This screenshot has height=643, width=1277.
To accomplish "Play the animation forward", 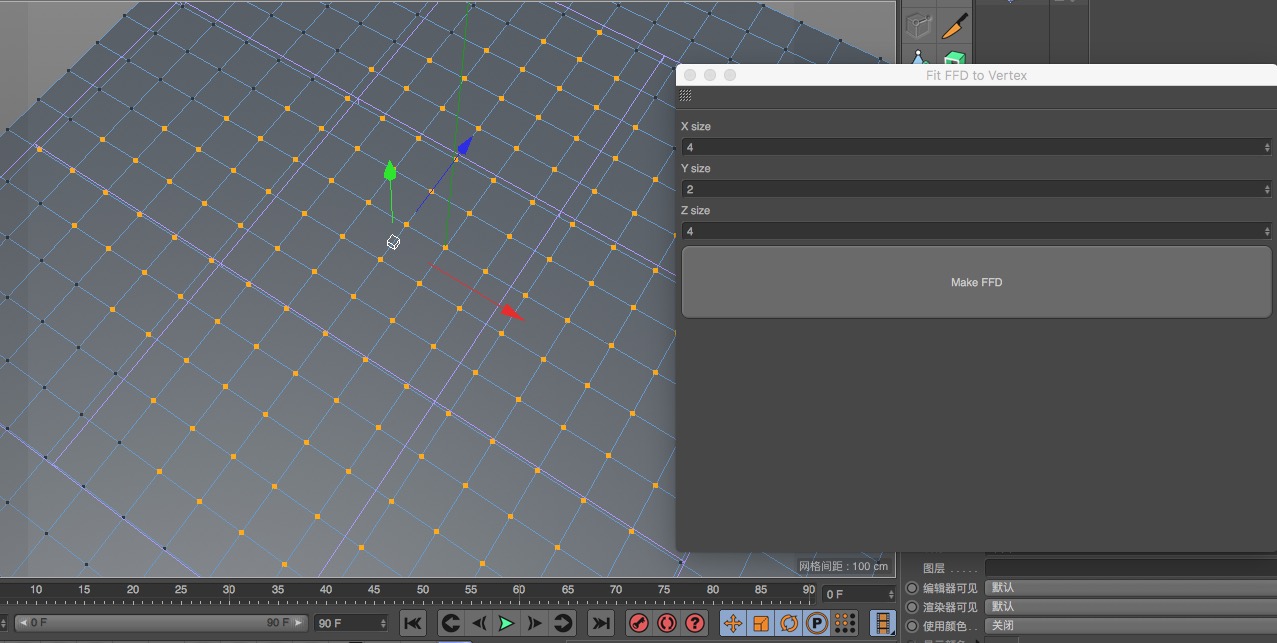I will tap(505, 622).
